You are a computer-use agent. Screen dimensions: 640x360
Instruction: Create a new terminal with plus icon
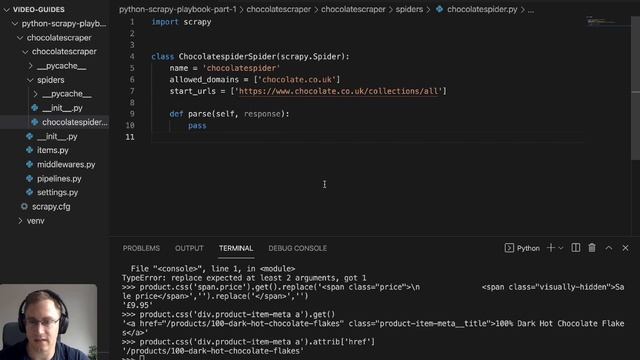pos(551,248)
